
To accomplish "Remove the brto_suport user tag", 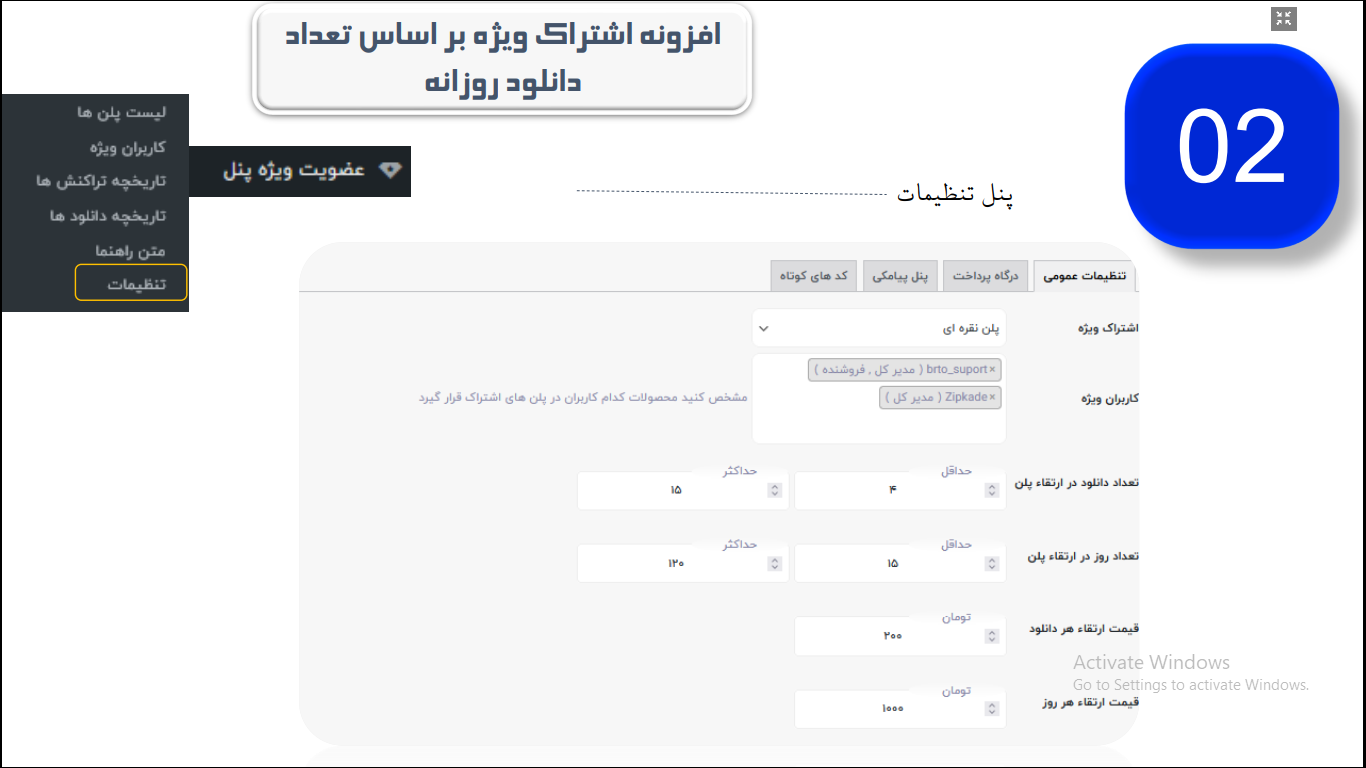I will [x=992, y=370].
